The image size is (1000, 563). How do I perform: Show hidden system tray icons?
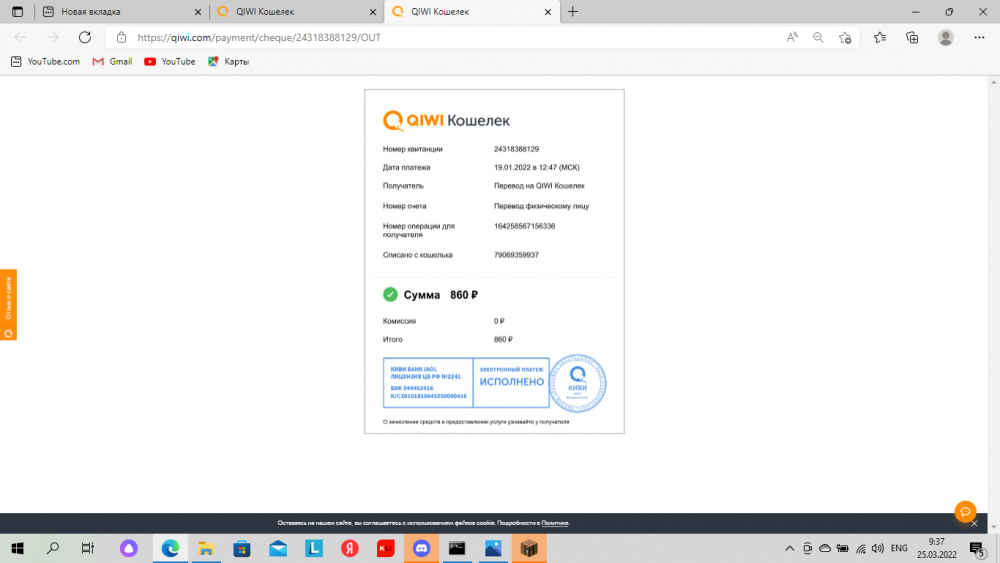click(x=790, y=548)
